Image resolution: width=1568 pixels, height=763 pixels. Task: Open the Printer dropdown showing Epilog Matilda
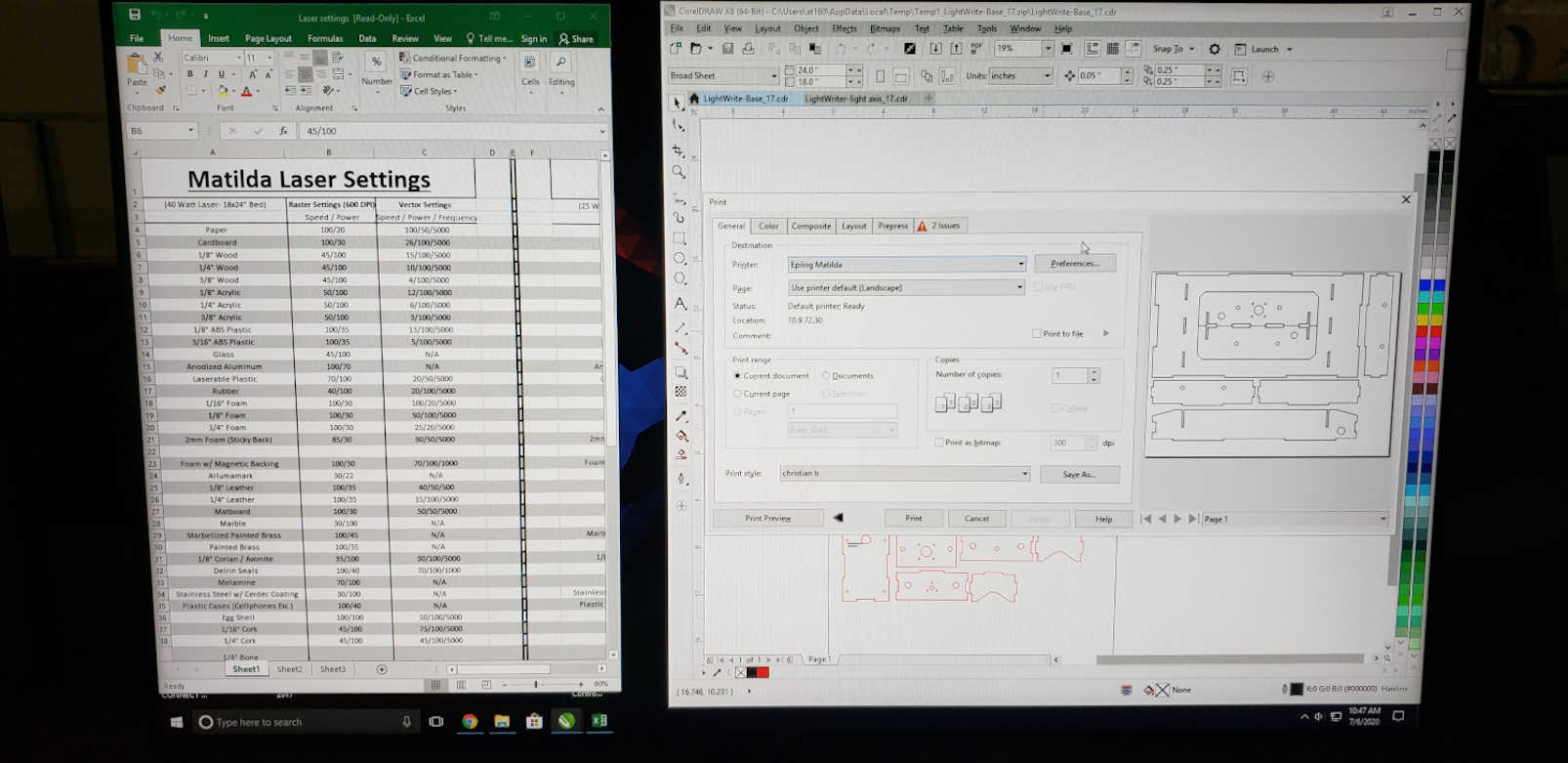907,264
